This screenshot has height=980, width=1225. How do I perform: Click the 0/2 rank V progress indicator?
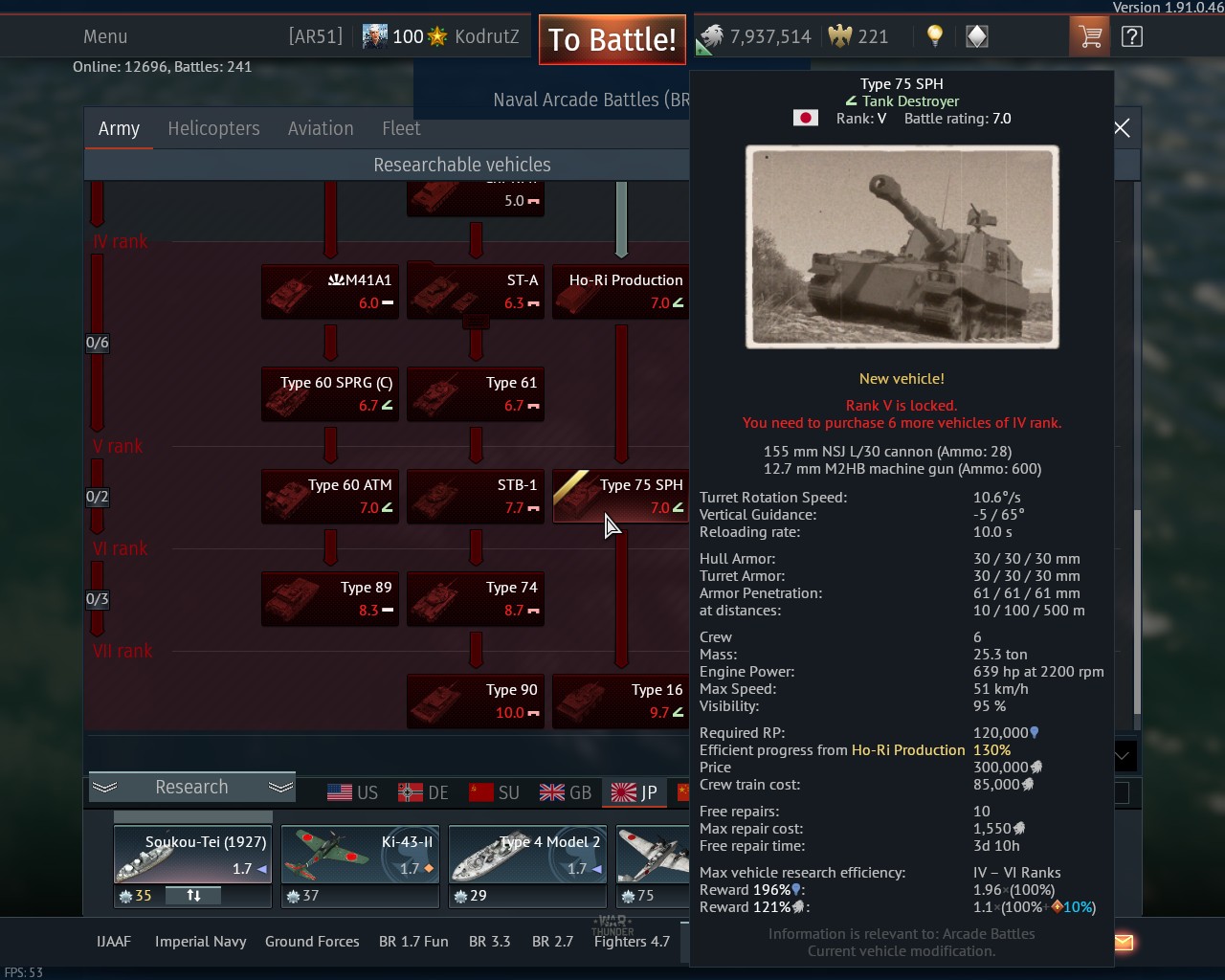[x=98, y=497]
